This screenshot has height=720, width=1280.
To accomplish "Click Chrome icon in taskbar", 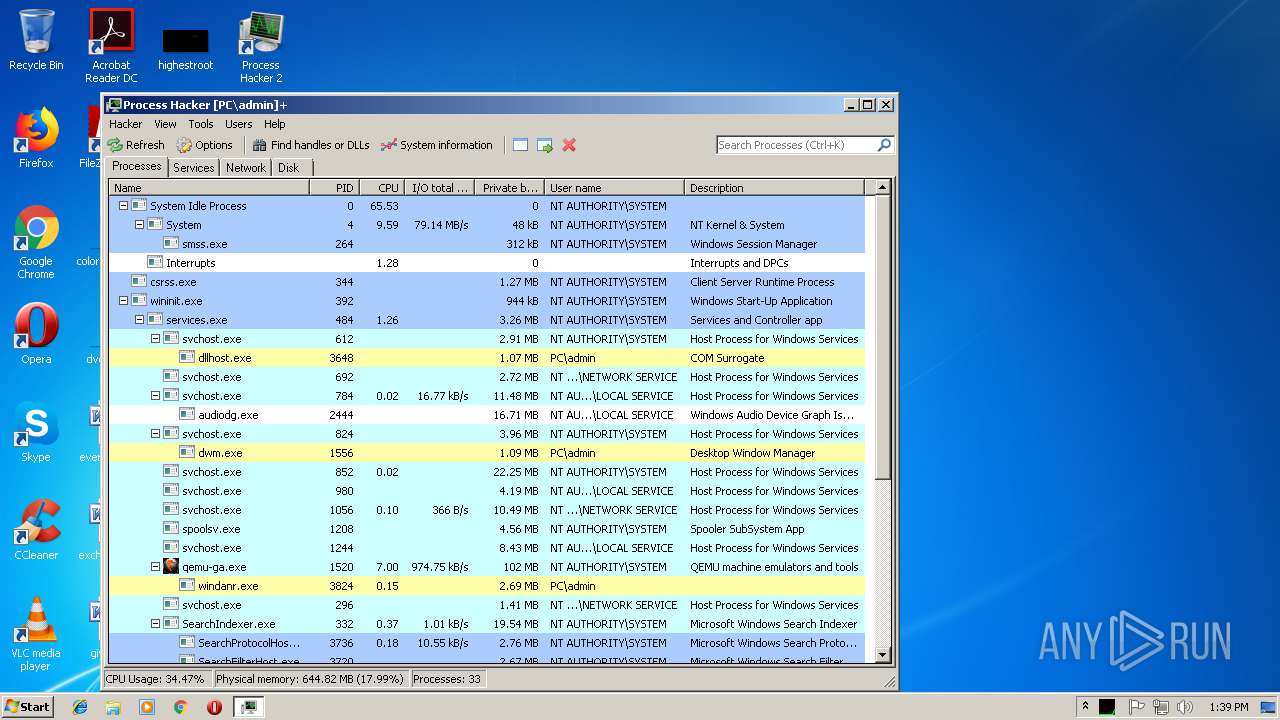I will tap(180, 707).
